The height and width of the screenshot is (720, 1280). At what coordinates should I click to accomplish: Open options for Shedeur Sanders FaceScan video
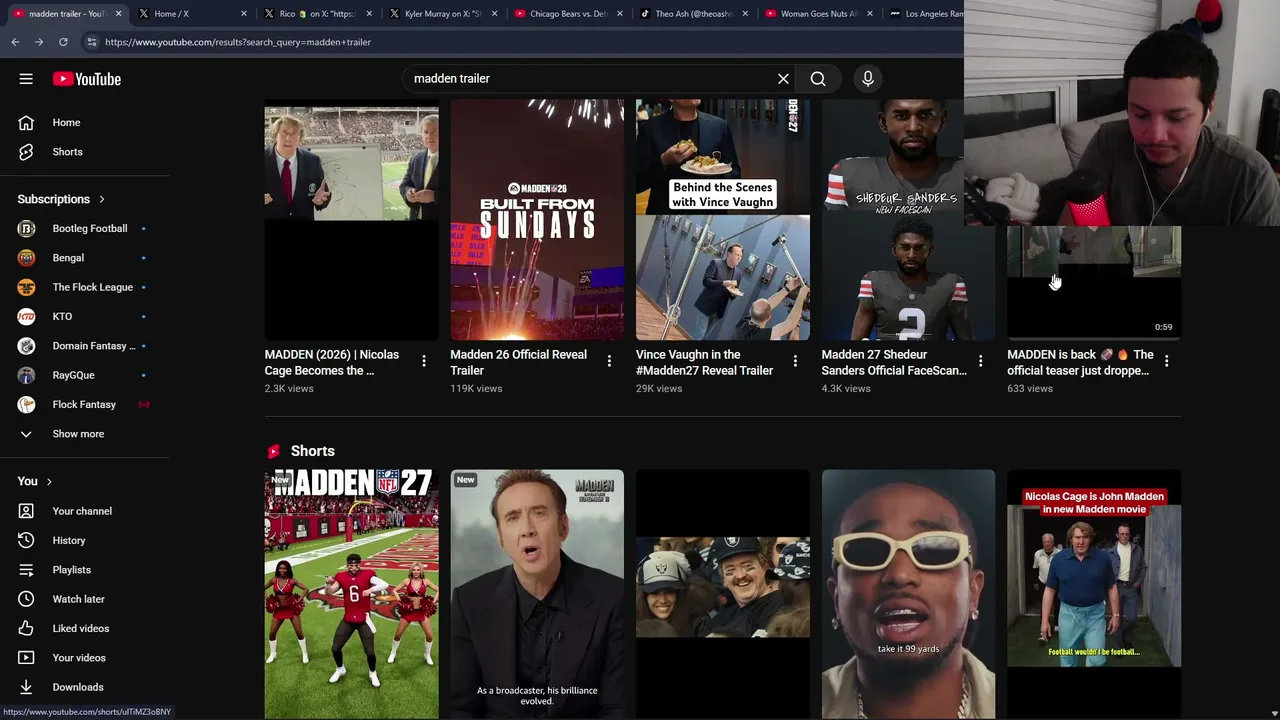[981, 361]
